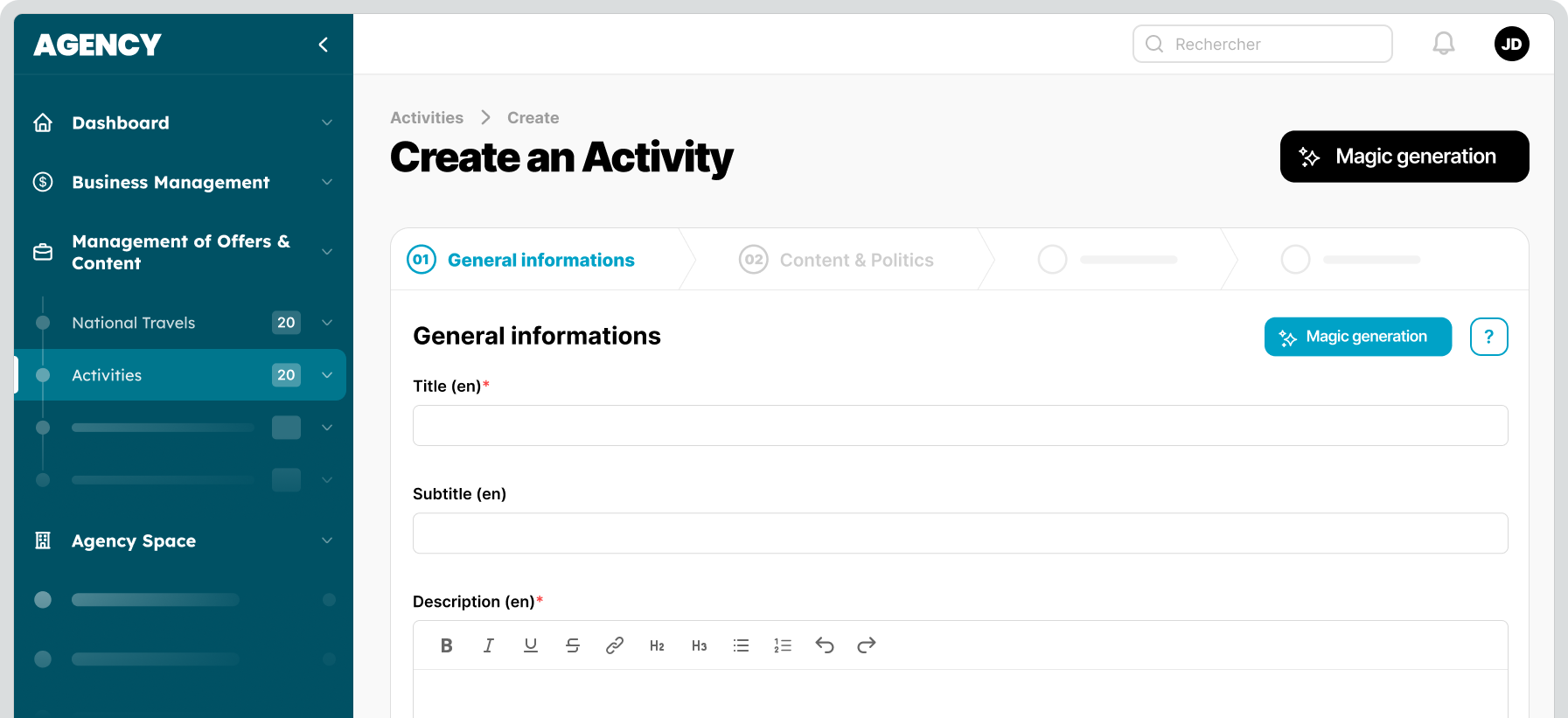Click the Dashboard home icon
This screenshot has height=718, width=1568.
coord(43,122)
